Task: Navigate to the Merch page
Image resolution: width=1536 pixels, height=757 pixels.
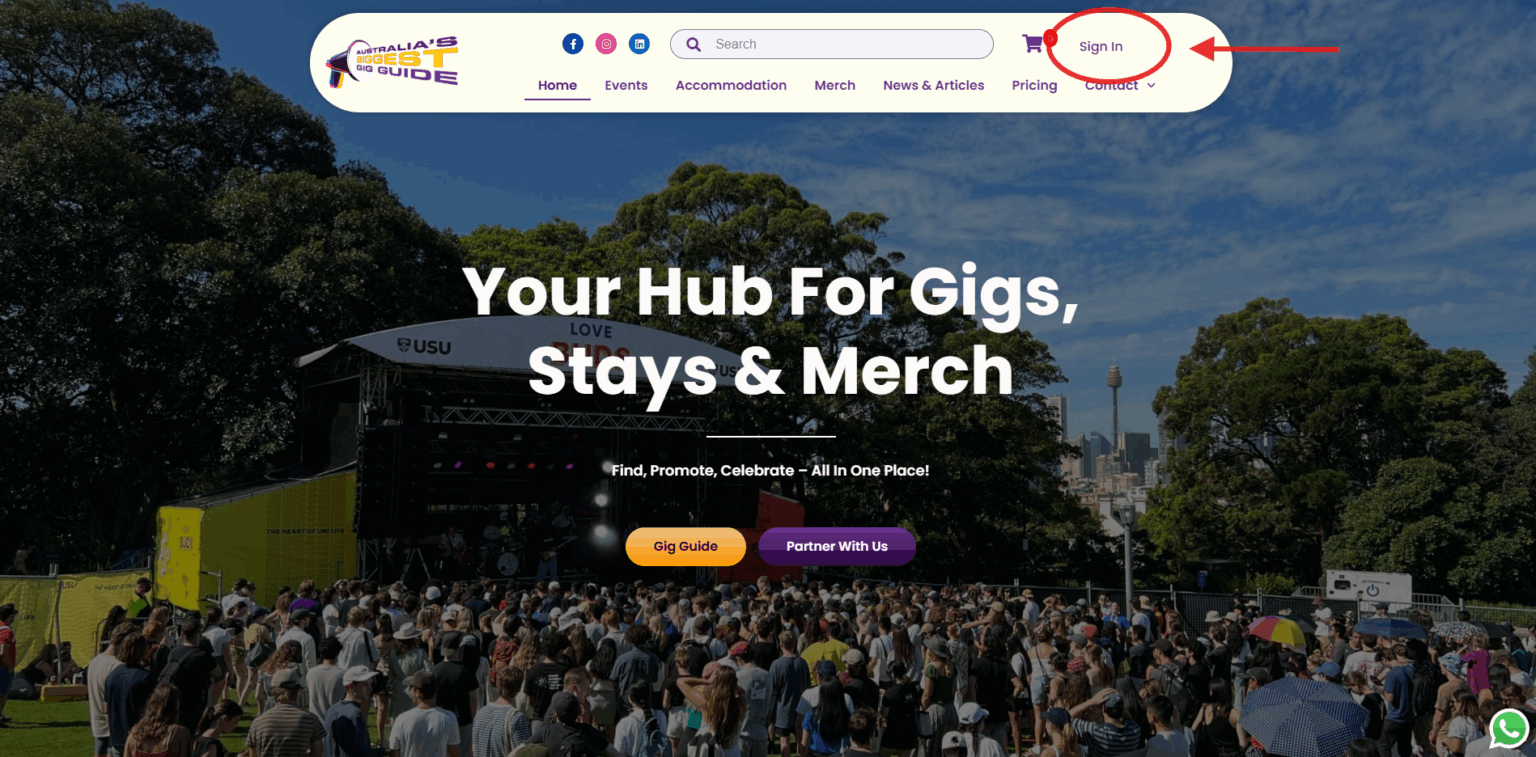Action: click(835, 85)
